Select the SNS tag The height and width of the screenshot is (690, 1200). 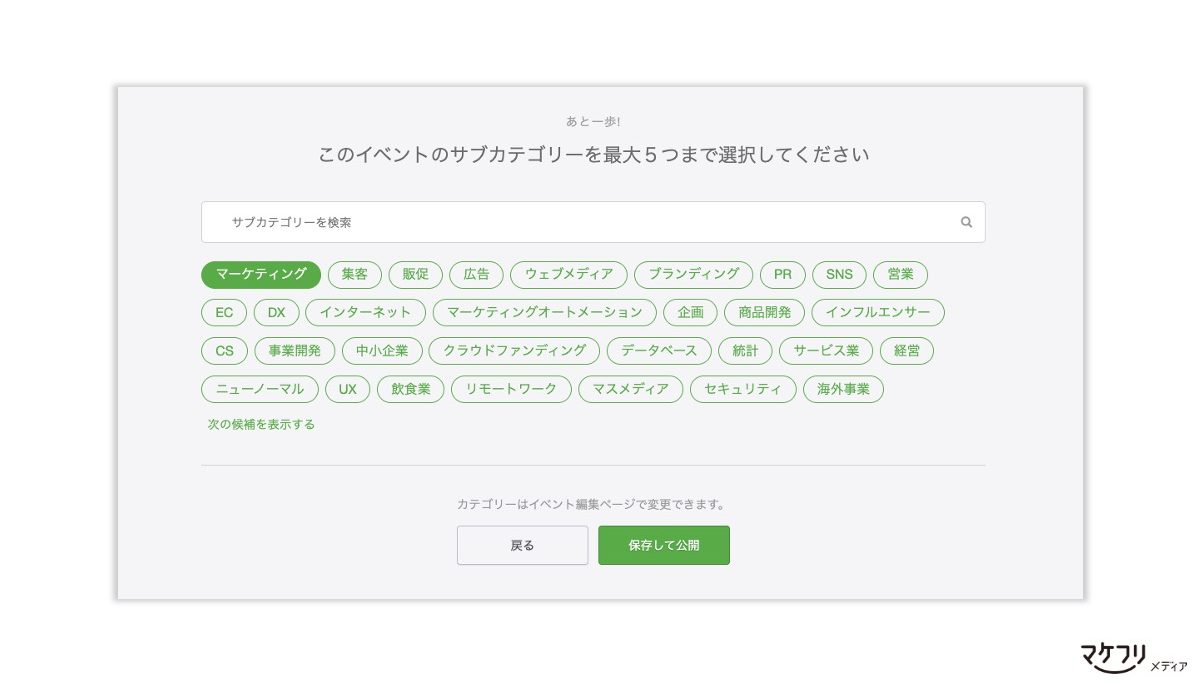[x=839, y=274]
